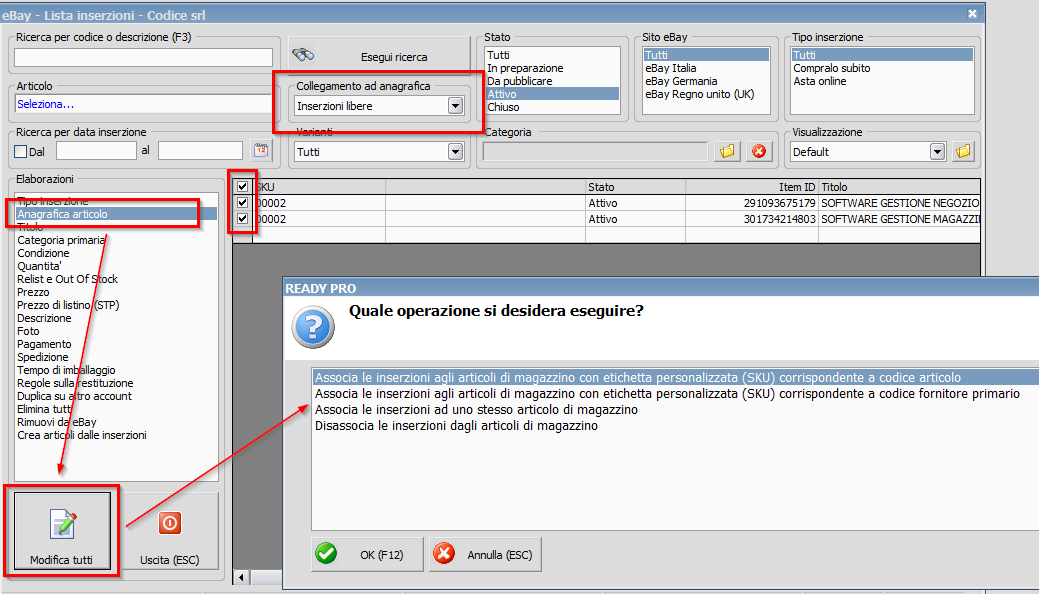Click the question mark icon in the READY PRO dialog
This screenshot has height=594, width=1039.
pyautogui.click(x=313, y=327)
